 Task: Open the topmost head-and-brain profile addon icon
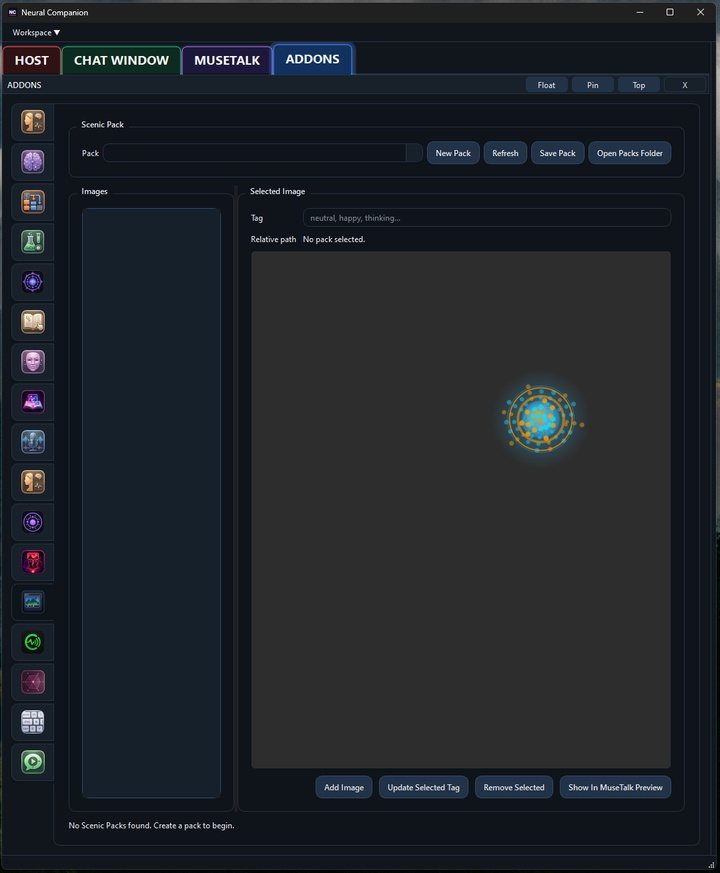pyautogui.click(x=33, y=122)
